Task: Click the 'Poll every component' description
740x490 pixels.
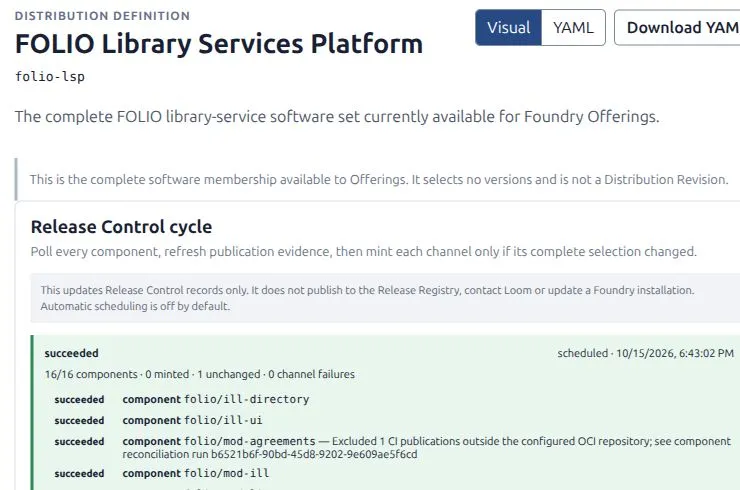Action: (x=363, y=252)
